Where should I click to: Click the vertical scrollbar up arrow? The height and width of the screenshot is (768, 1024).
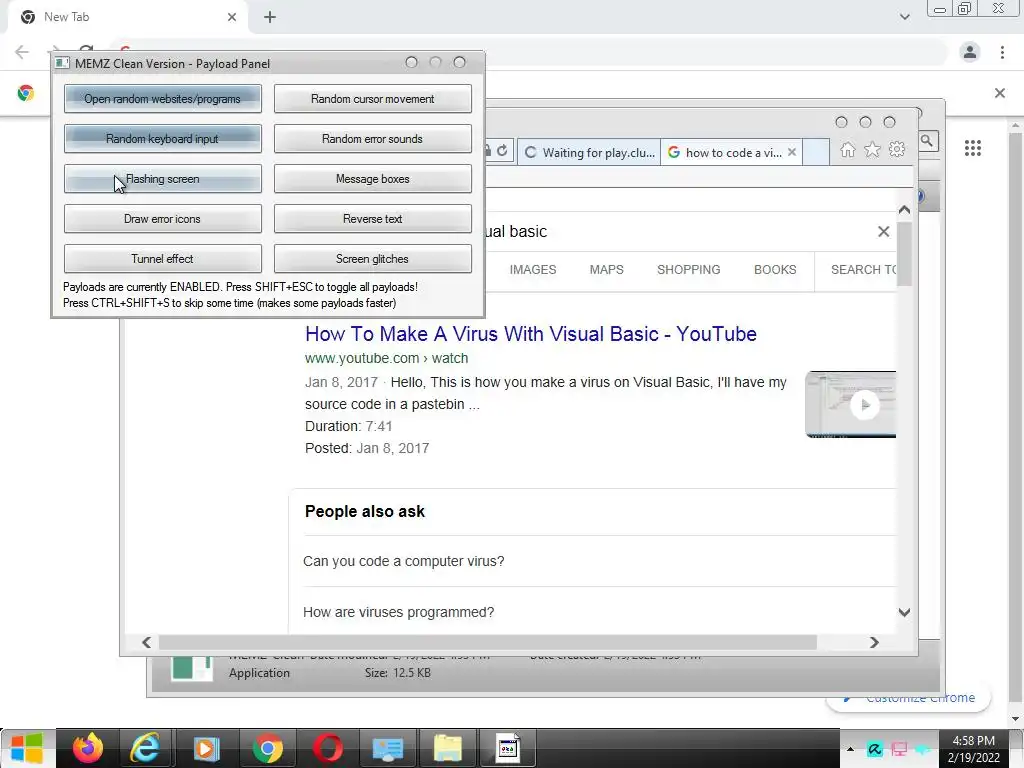904,210
